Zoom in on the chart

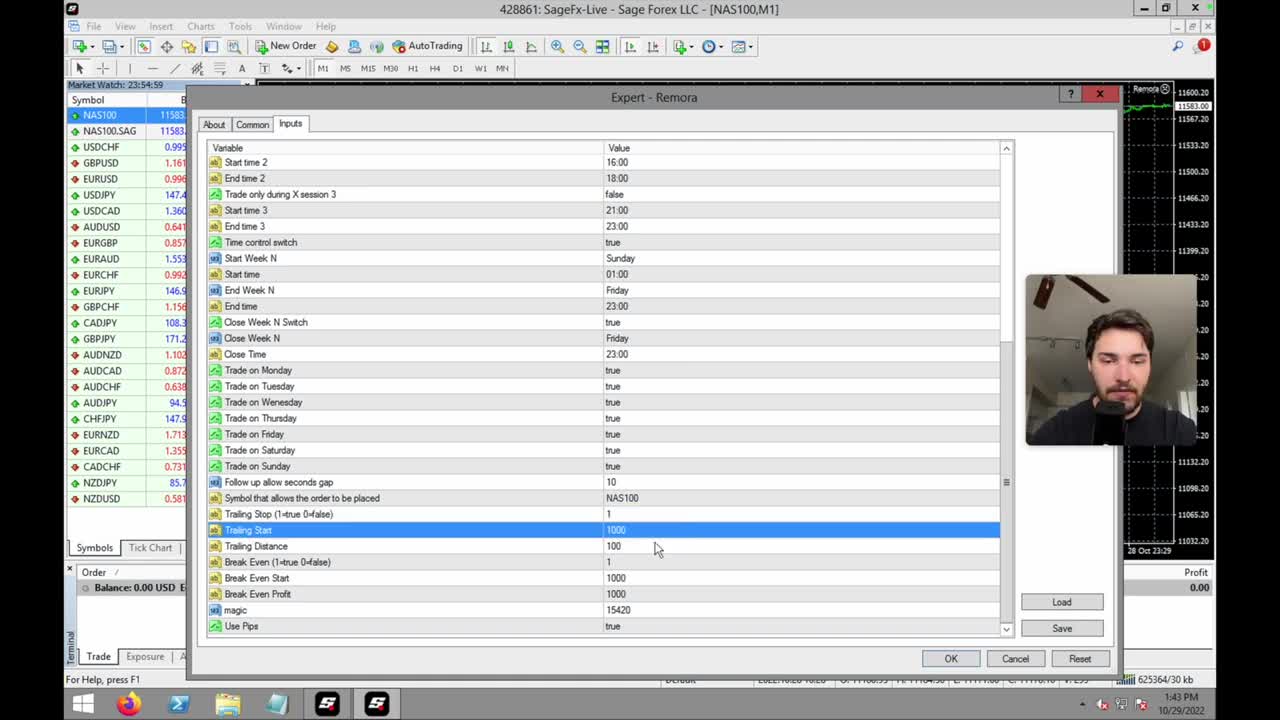pyautogui.click(x=557, y=46)
